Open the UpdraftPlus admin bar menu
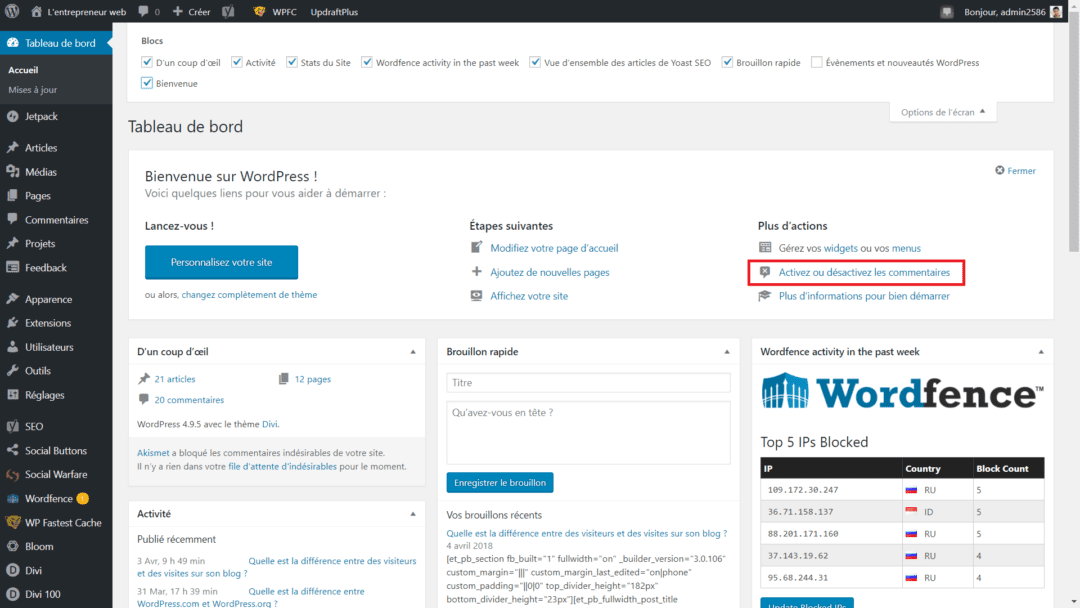Viewport: 1080px width, 608px height. tap(334, 12)
